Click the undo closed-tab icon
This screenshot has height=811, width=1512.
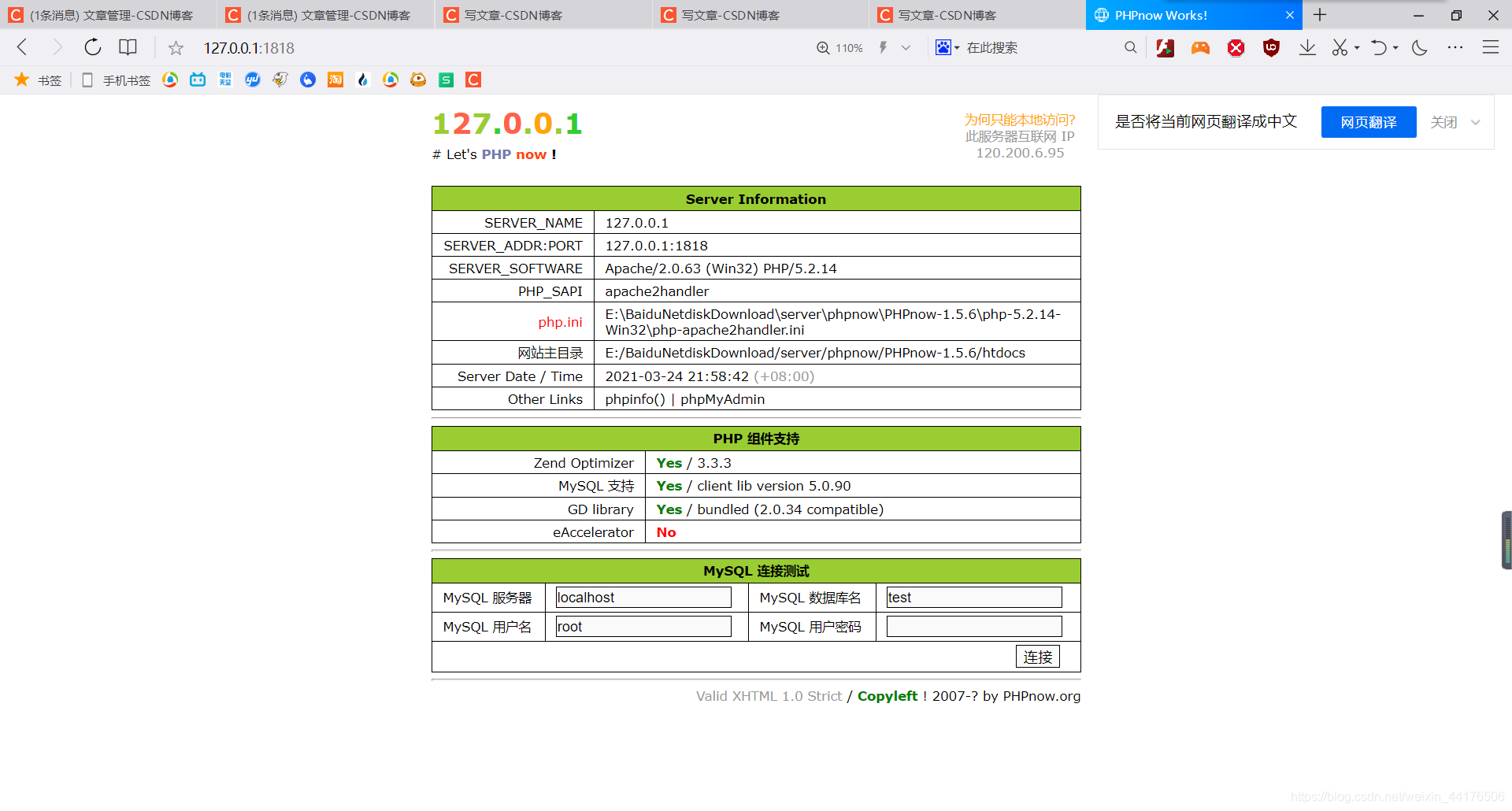[1378, 48]
